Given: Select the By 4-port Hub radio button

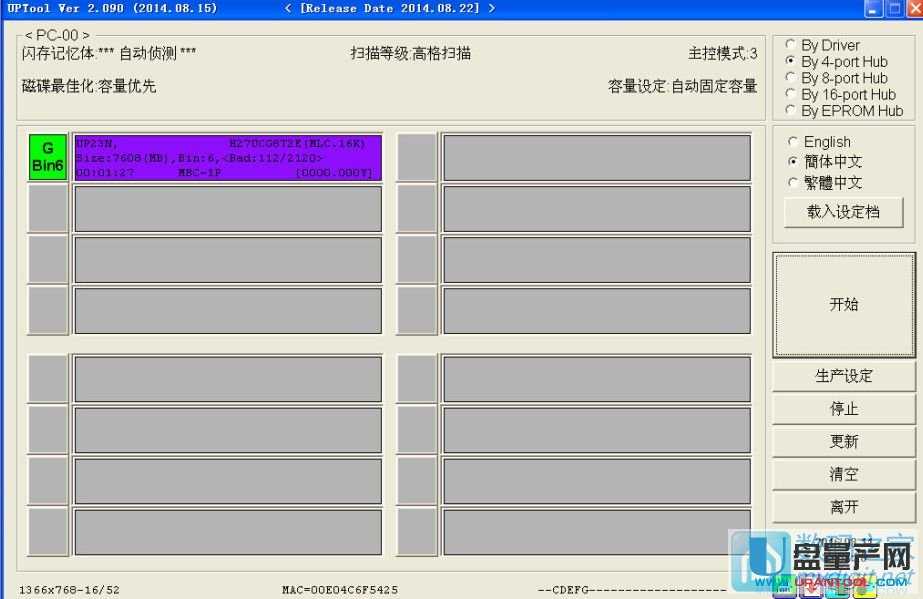Looking at the screenshot, I should click(x=792, y=61).
